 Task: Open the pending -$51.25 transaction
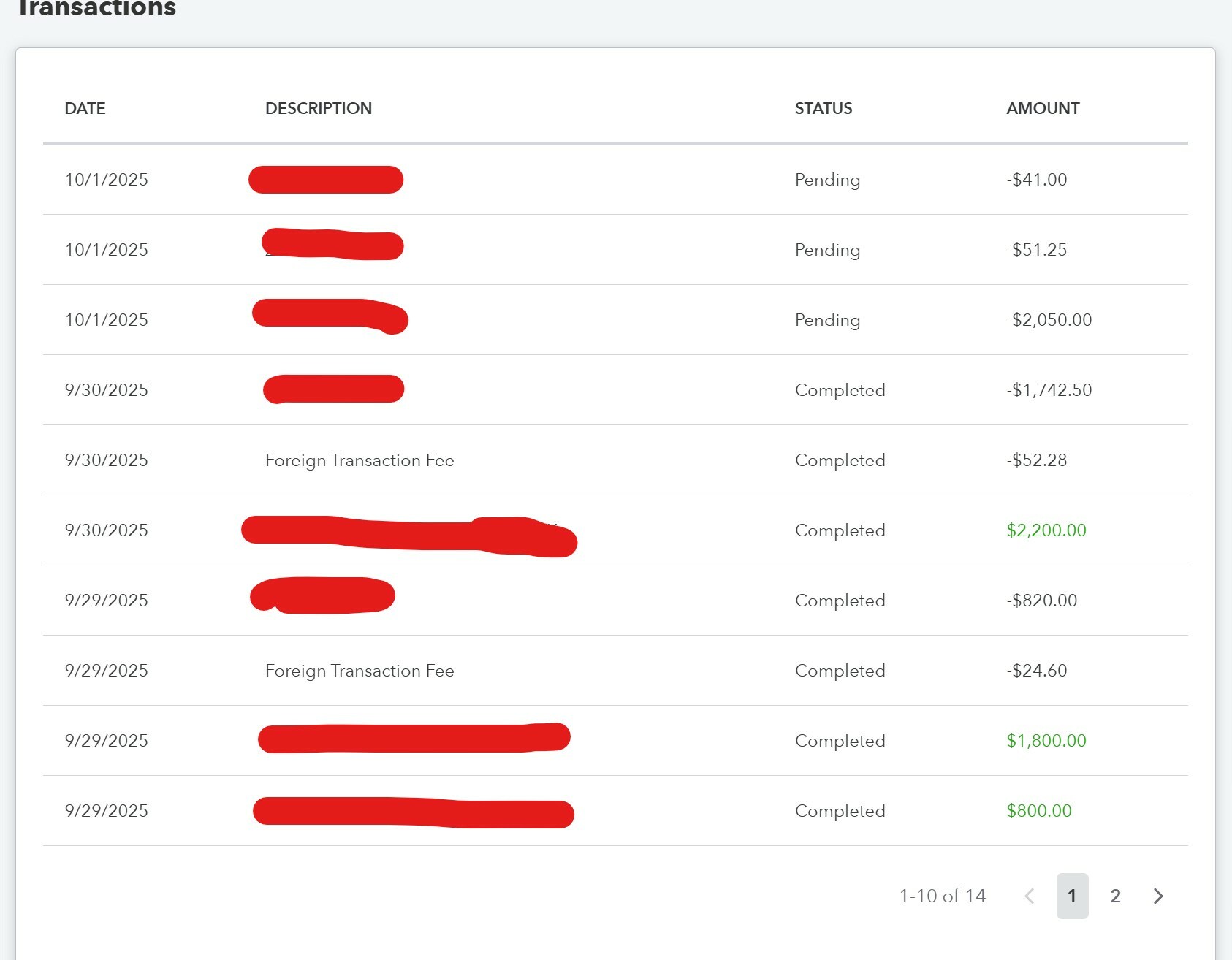coord(615,250)
